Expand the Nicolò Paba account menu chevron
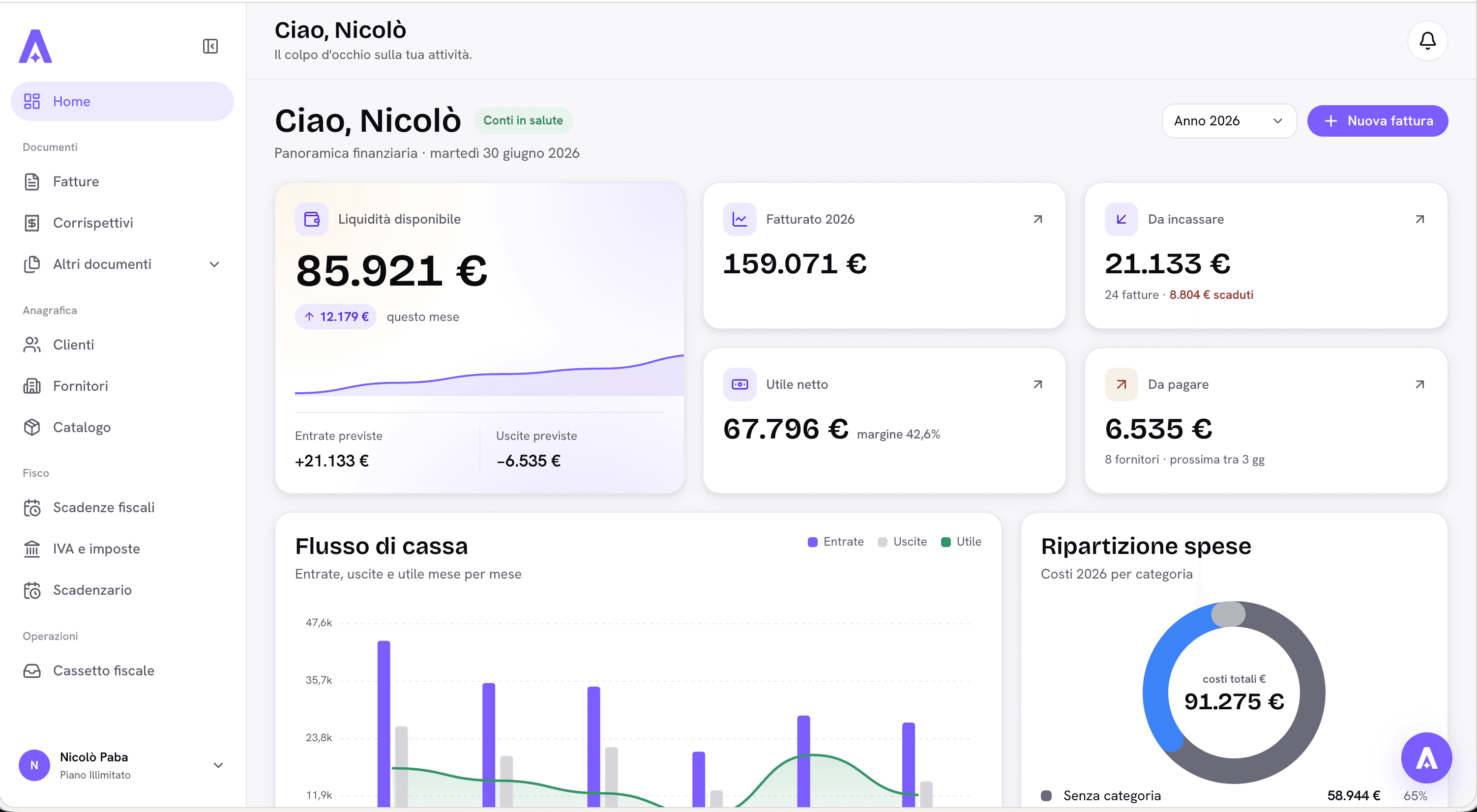Screen dimensions: 1477x812 218,765
